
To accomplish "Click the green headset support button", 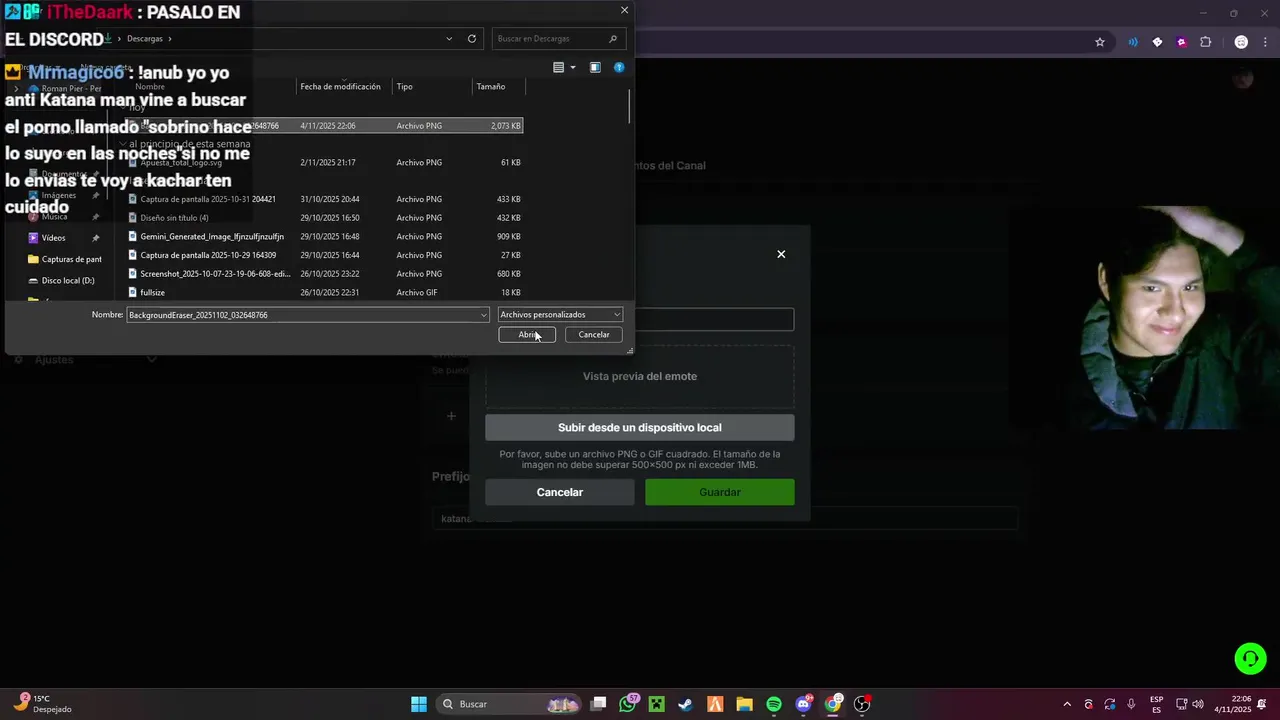I will [1250, 658].
